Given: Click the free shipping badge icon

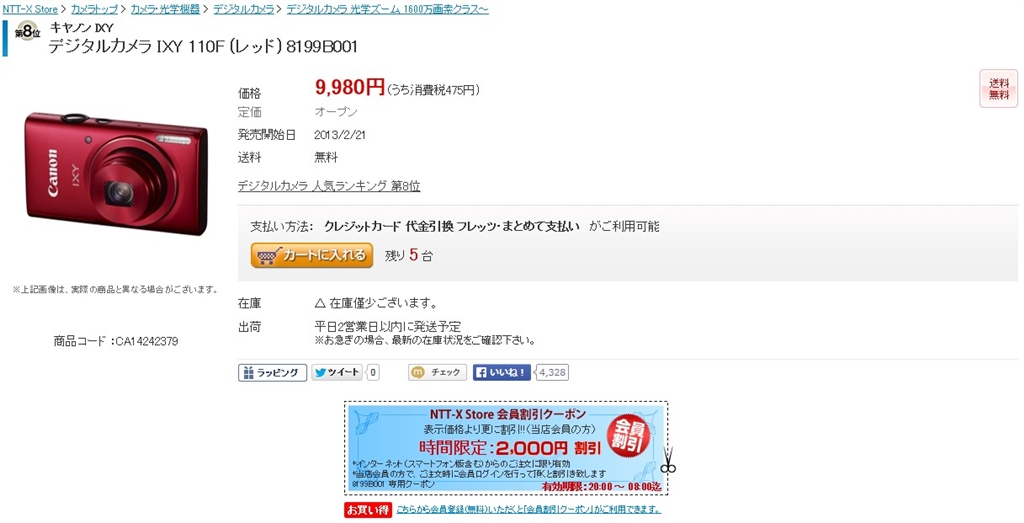Looking at the screenshot, I should click(999, 89).
